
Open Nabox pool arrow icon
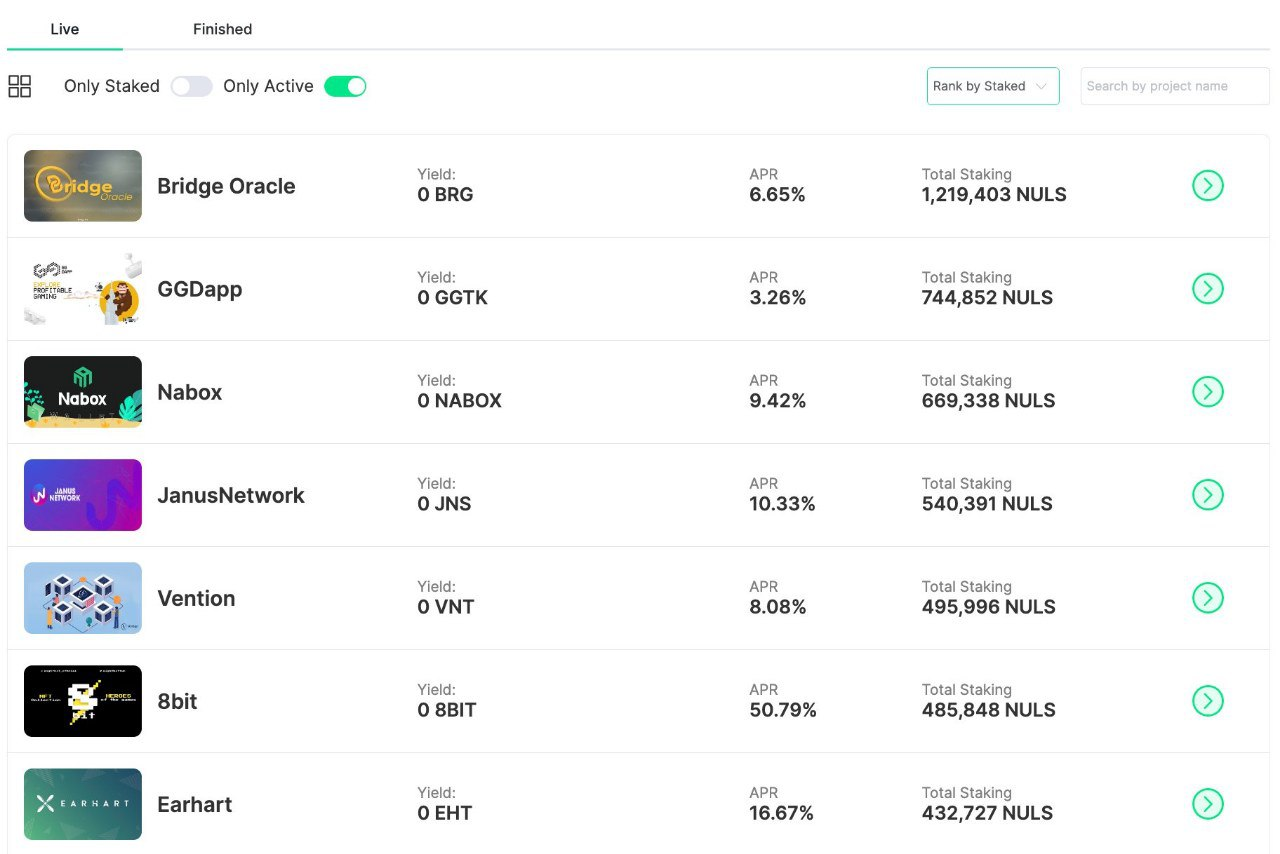point(1208,392)
